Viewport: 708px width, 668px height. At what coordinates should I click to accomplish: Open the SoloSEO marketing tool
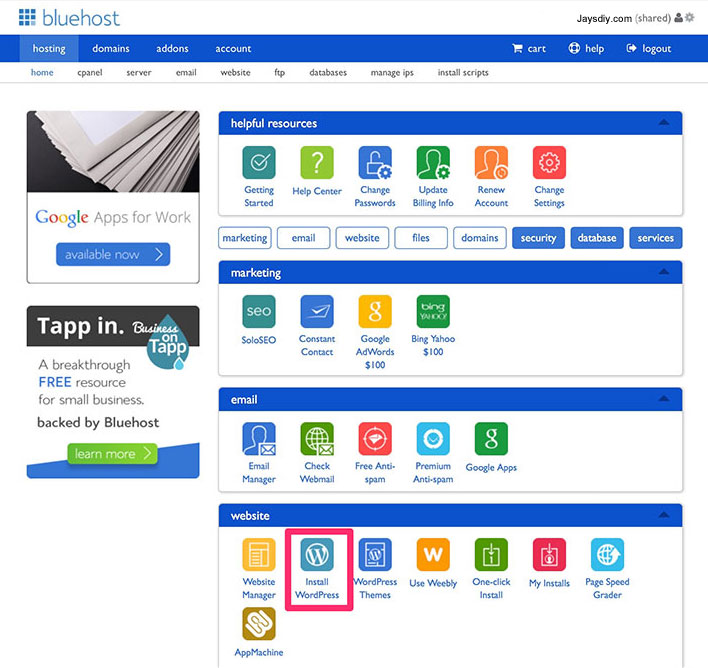[258, 312]
